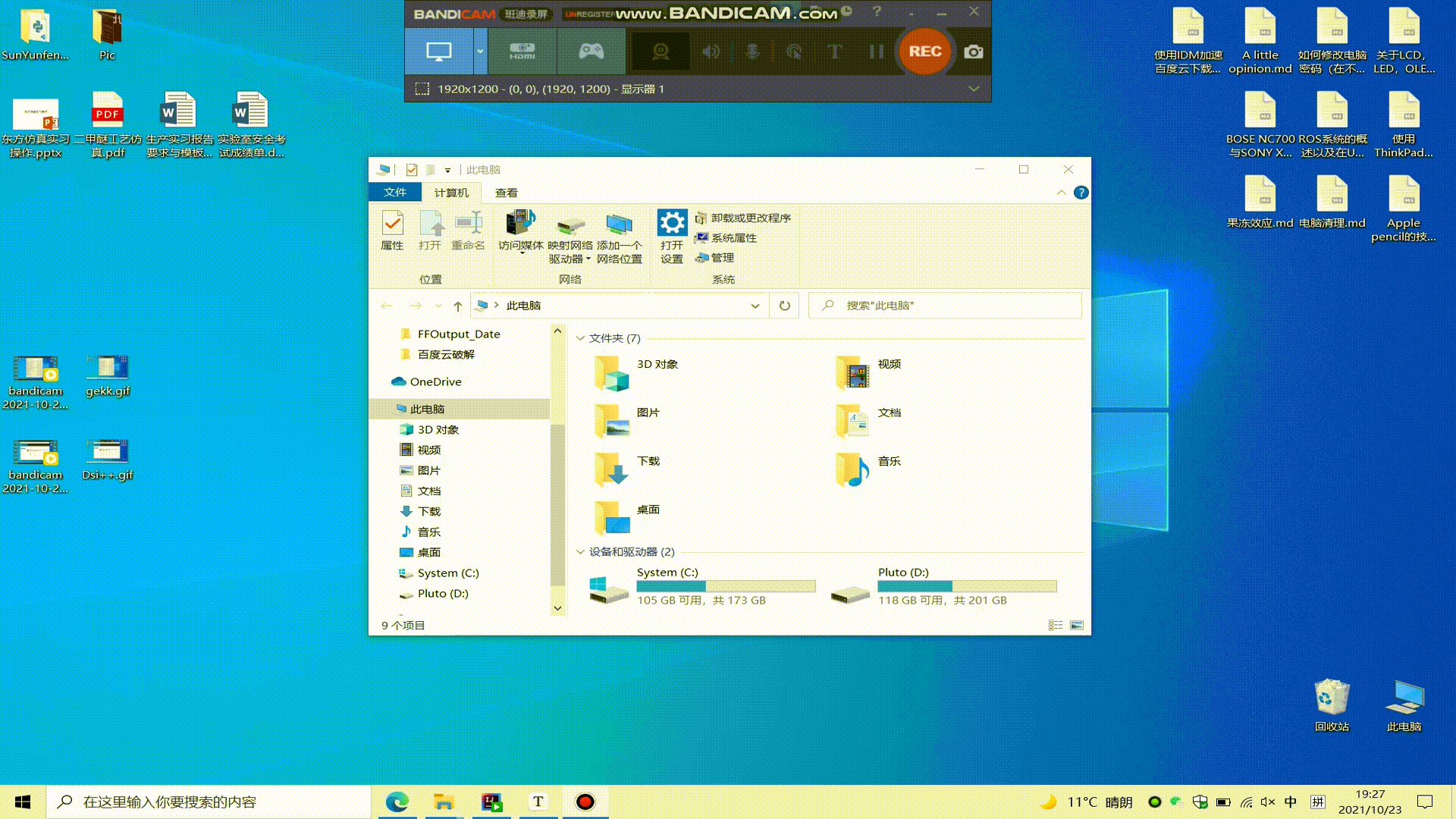The image size is (1456, 819).
Task: Toggle Bandicam speaker sound recording
Action: (711, 52)
